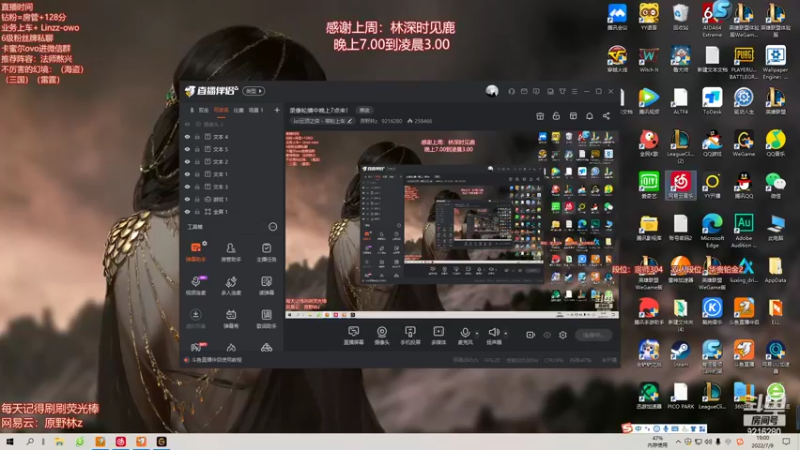Hide the 文本 5 source
The image size is (800, 450).
point(187,149)
